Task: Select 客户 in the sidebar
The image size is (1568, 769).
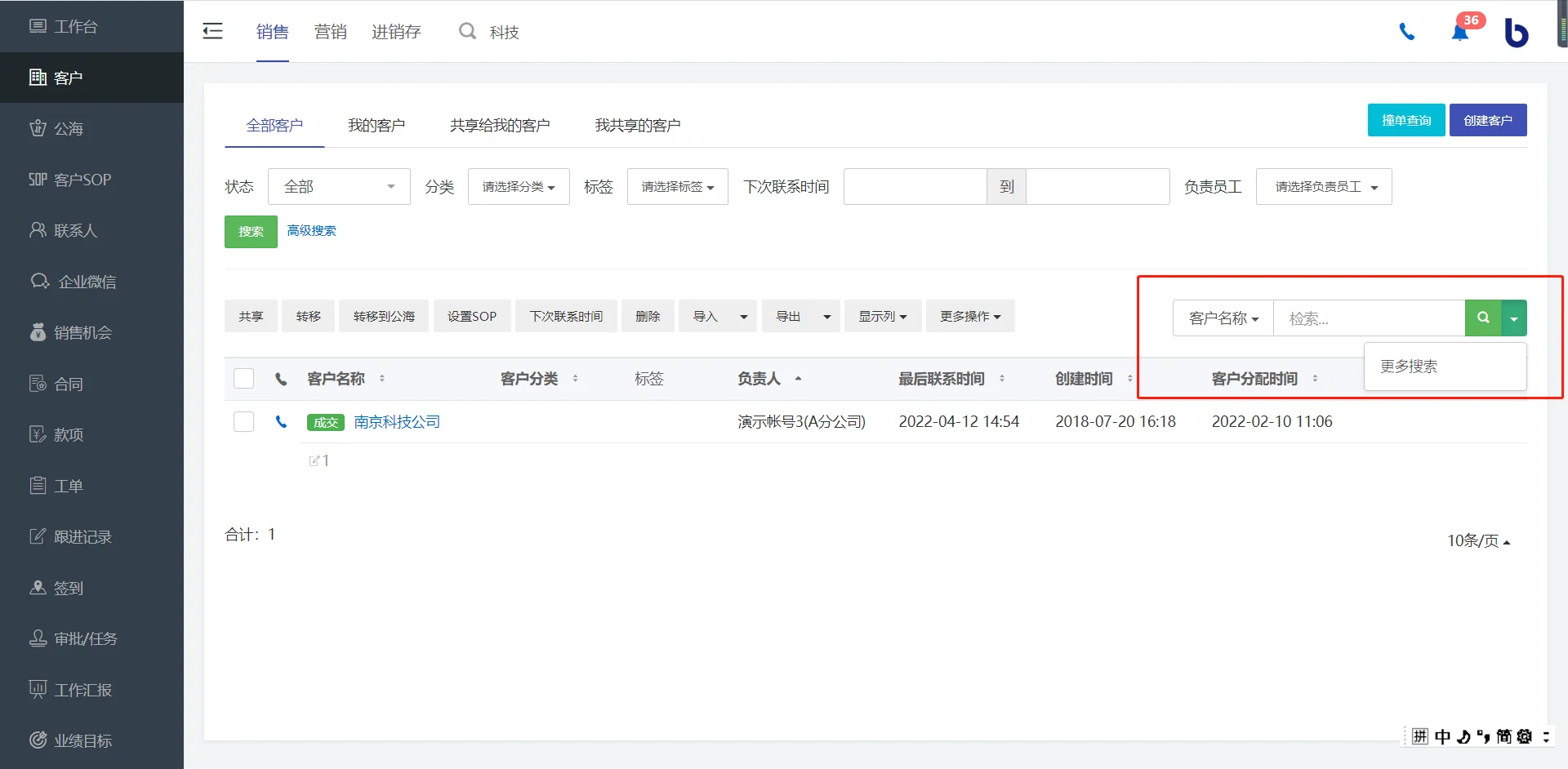Action: click(x=91, y=78)
